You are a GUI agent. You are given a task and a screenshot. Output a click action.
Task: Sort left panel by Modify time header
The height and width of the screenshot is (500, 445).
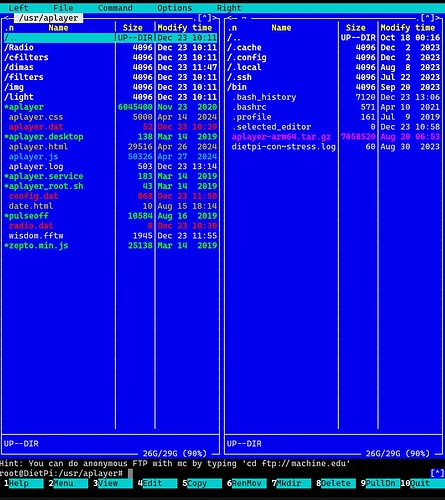pos(185,28)
